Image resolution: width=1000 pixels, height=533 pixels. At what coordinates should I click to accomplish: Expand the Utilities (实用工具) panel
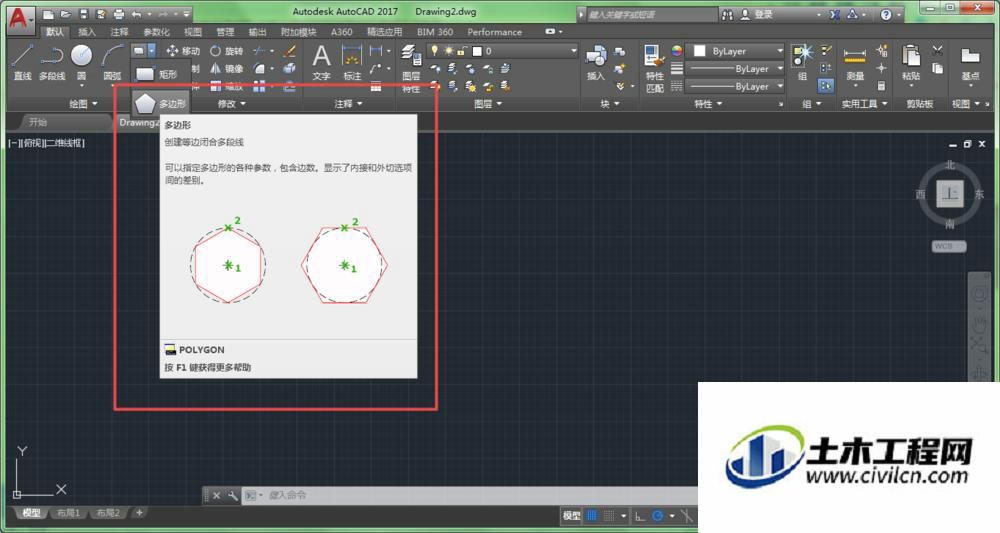tap(864, 103)
